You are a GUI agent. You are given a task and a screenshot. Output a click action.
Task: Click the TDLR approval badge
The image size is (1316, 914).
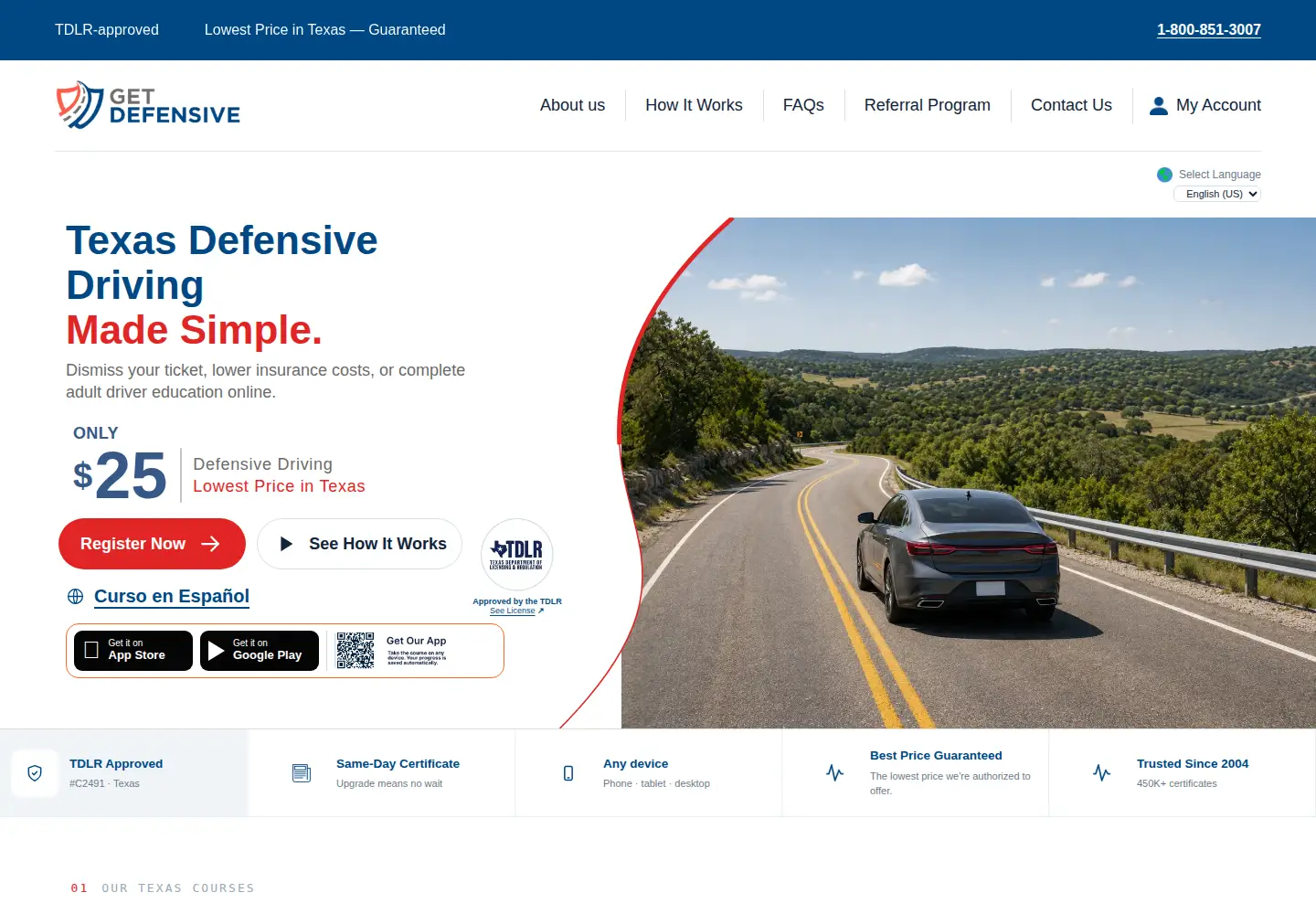(517, 554)
